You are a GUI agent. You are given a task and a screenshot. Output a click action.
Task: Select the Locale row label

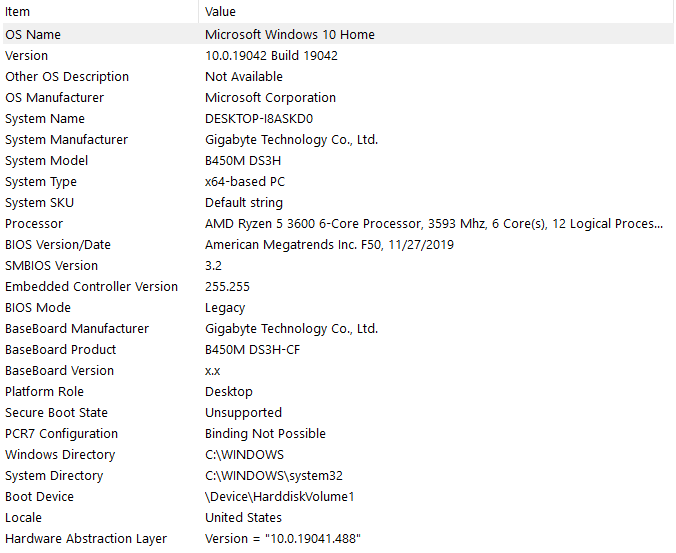coord(23,518)
